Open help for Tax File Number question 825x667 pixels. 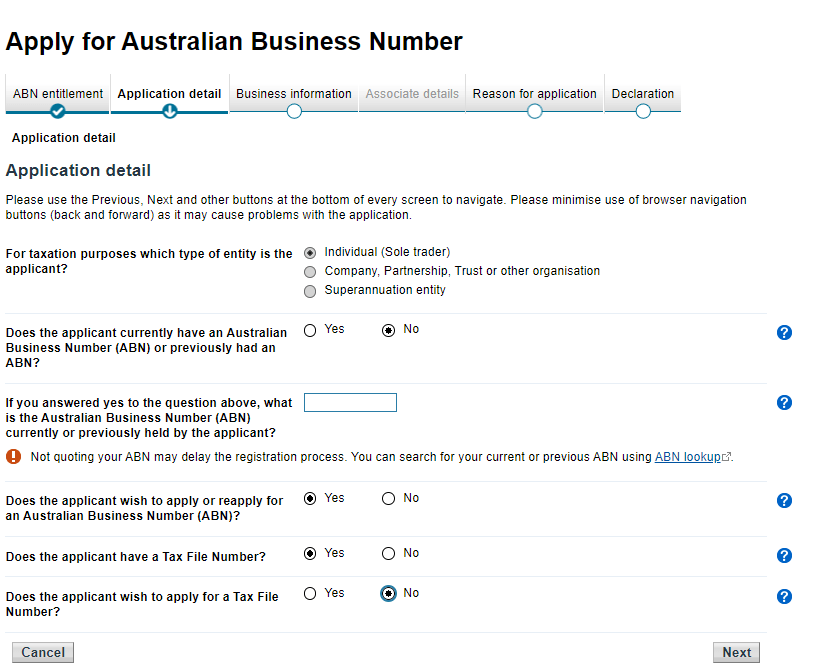(x=784, y=556)
